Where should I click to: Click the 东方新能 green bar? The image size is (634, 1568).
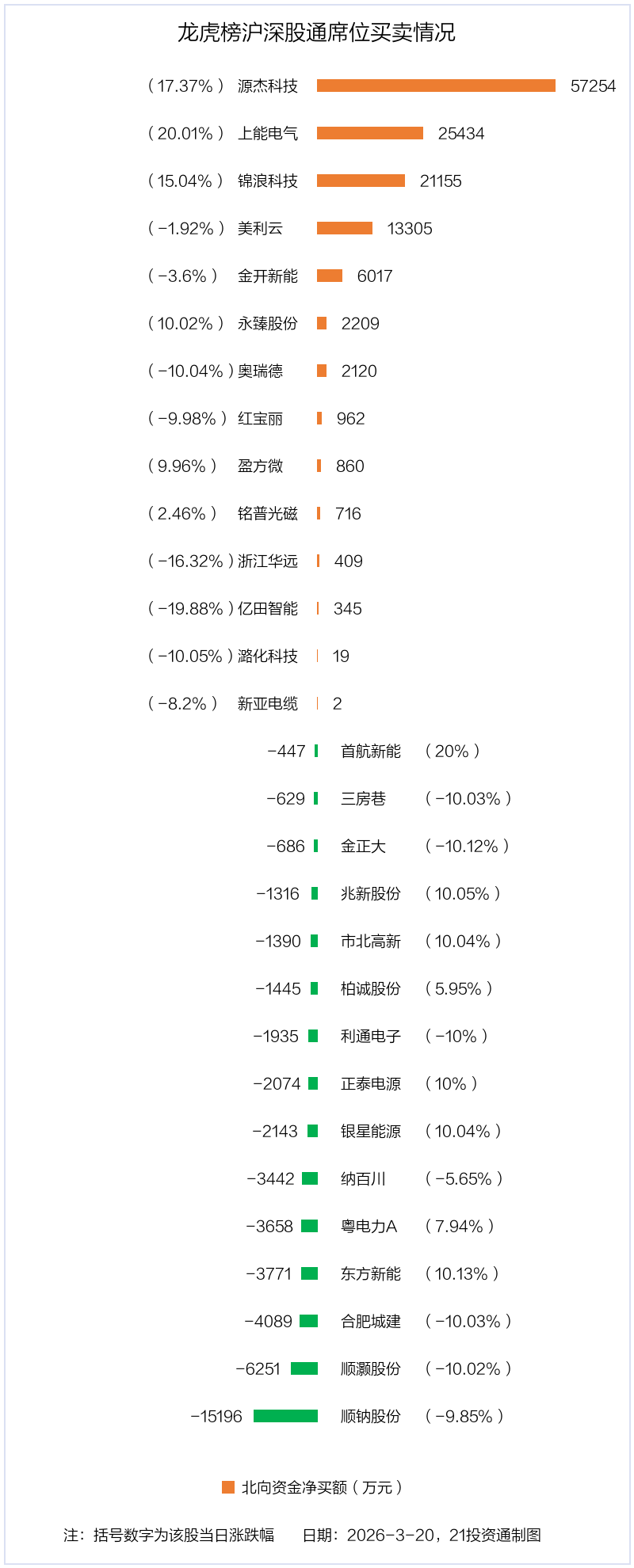pos(310,1273)
